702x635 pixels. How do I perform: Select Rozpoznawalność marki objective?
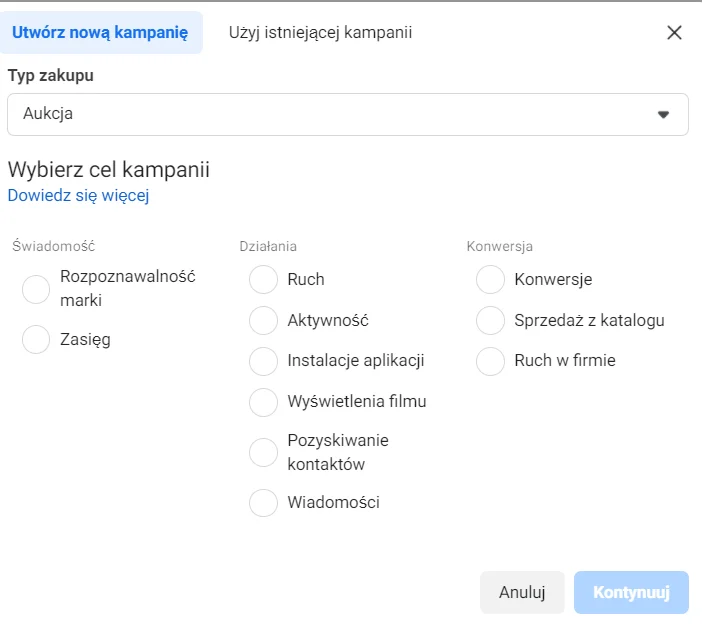click(x=36, y=289)
